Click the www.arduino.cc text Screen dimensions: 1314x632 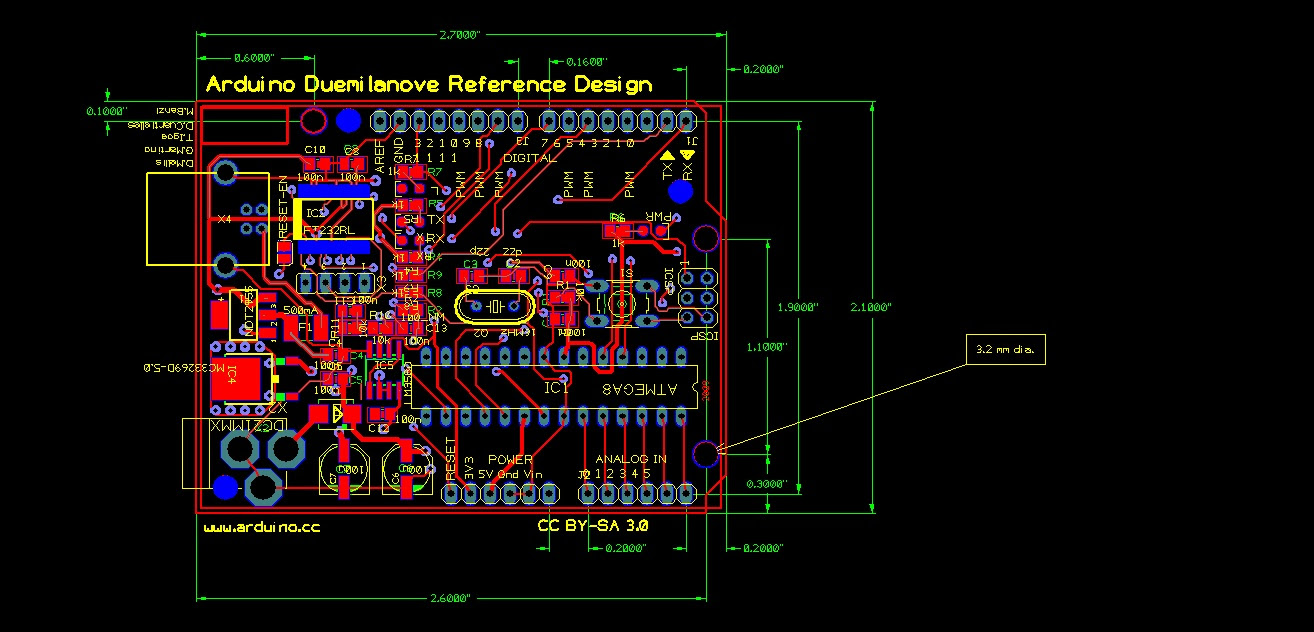point(262,526)
